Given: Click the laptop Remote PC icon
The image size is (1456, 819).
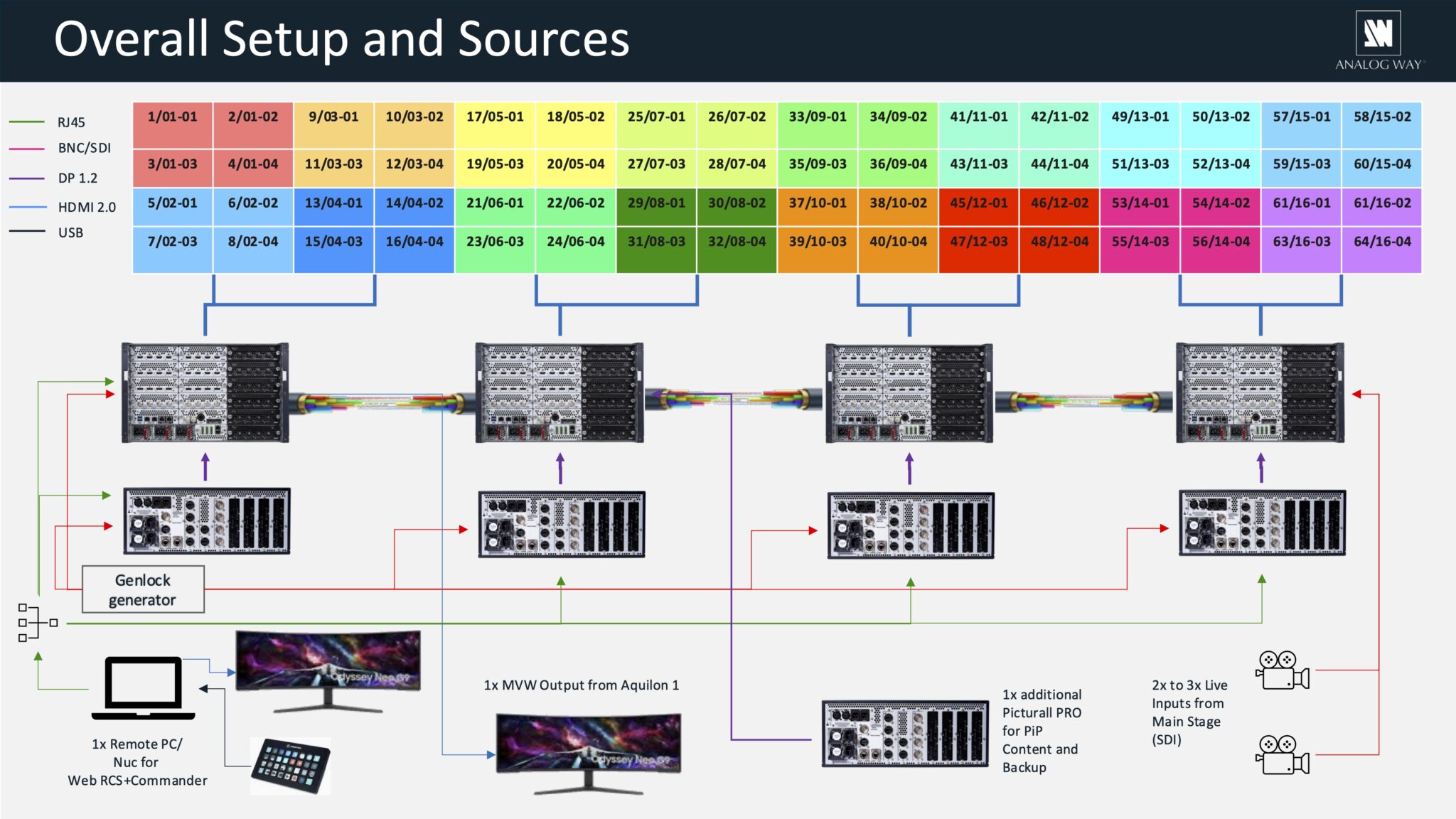Looking at the screenshot, I should 144,687.
